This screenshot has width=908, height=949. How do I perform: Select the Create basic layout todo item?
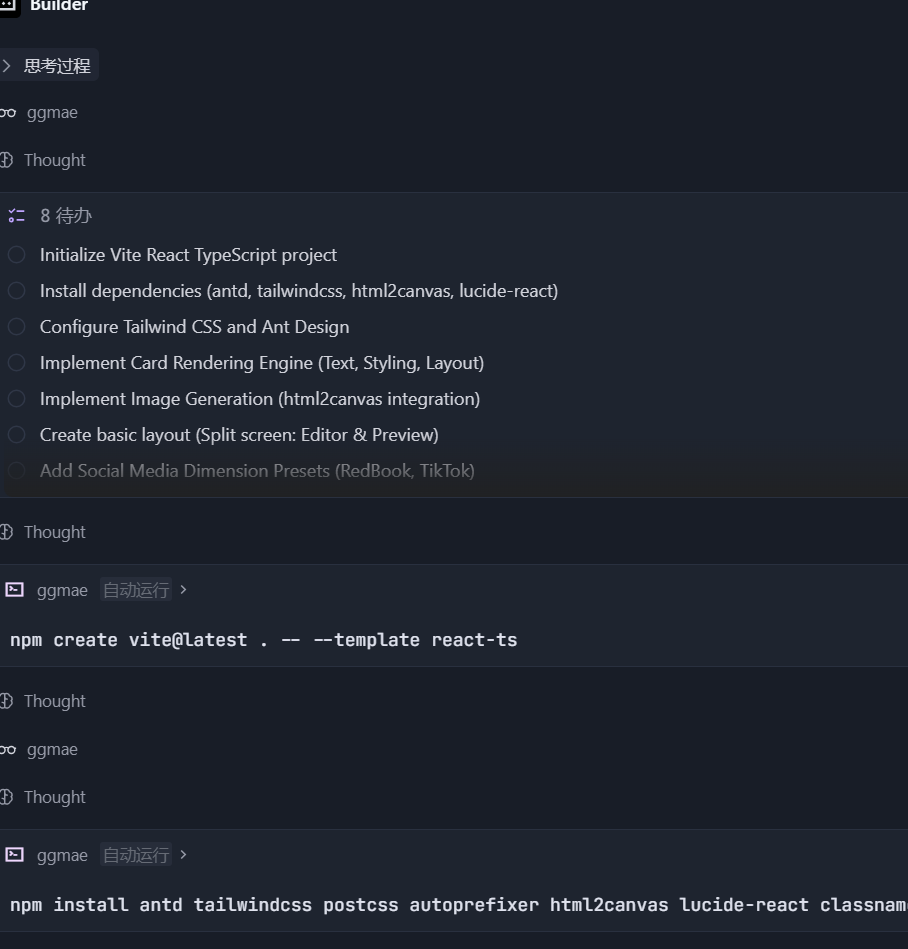(239, 435)
